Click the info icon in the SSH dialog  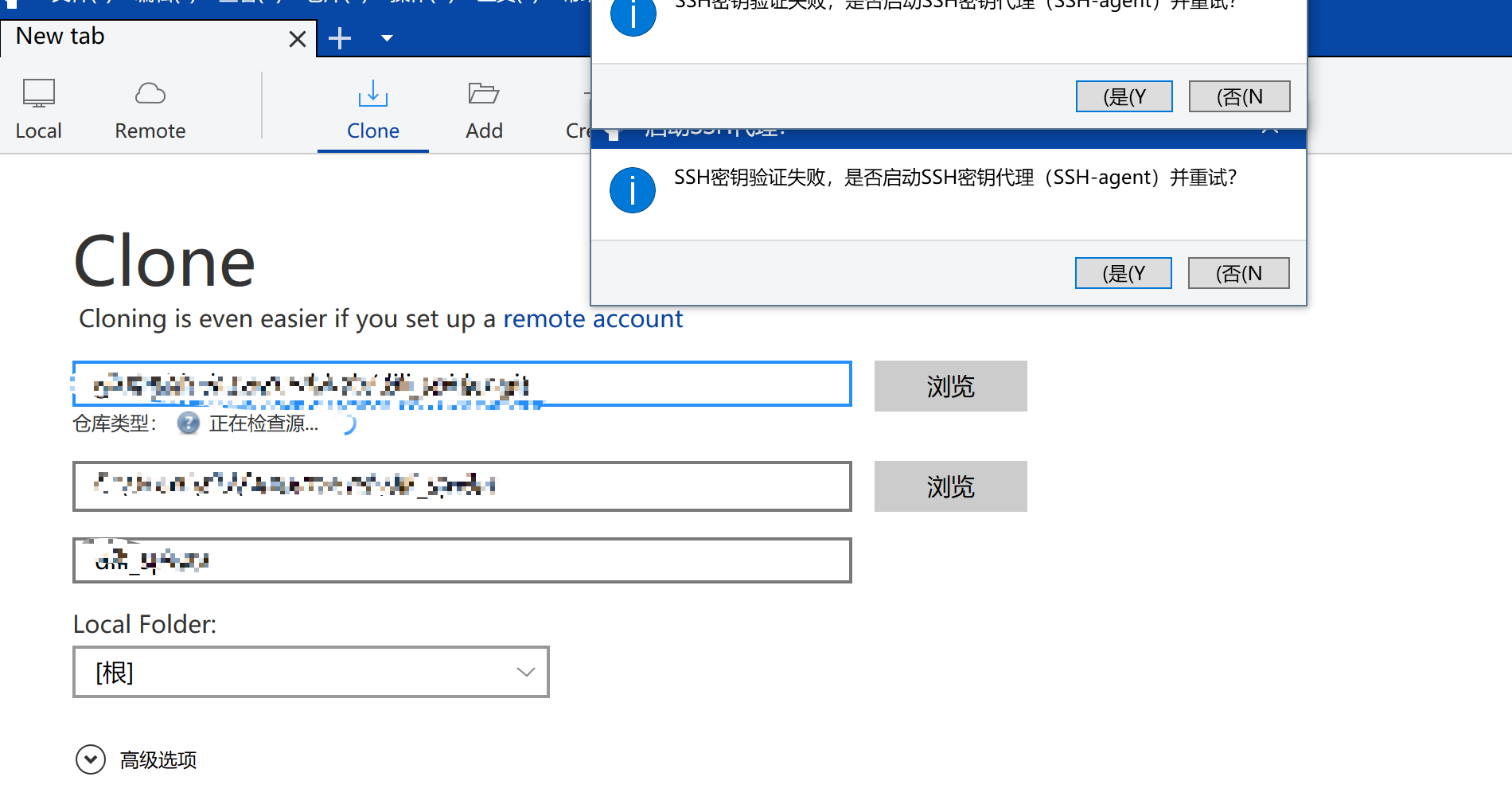click(632, 190)
